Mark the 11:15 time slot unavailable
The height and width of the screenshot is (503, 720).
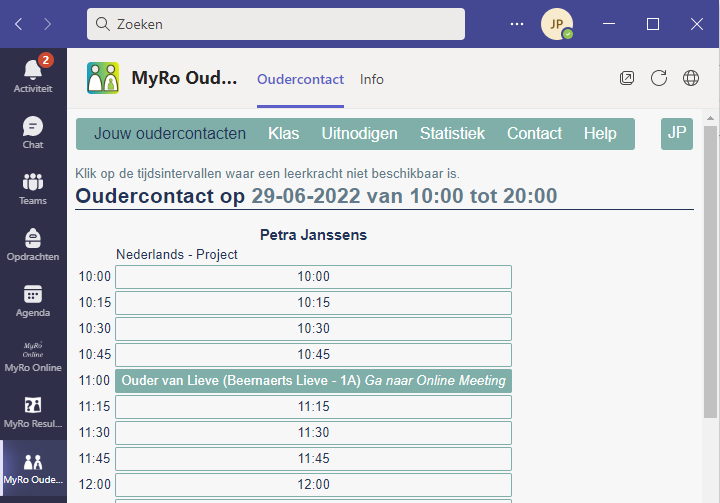pyautogui.click(x=313, y=407)
